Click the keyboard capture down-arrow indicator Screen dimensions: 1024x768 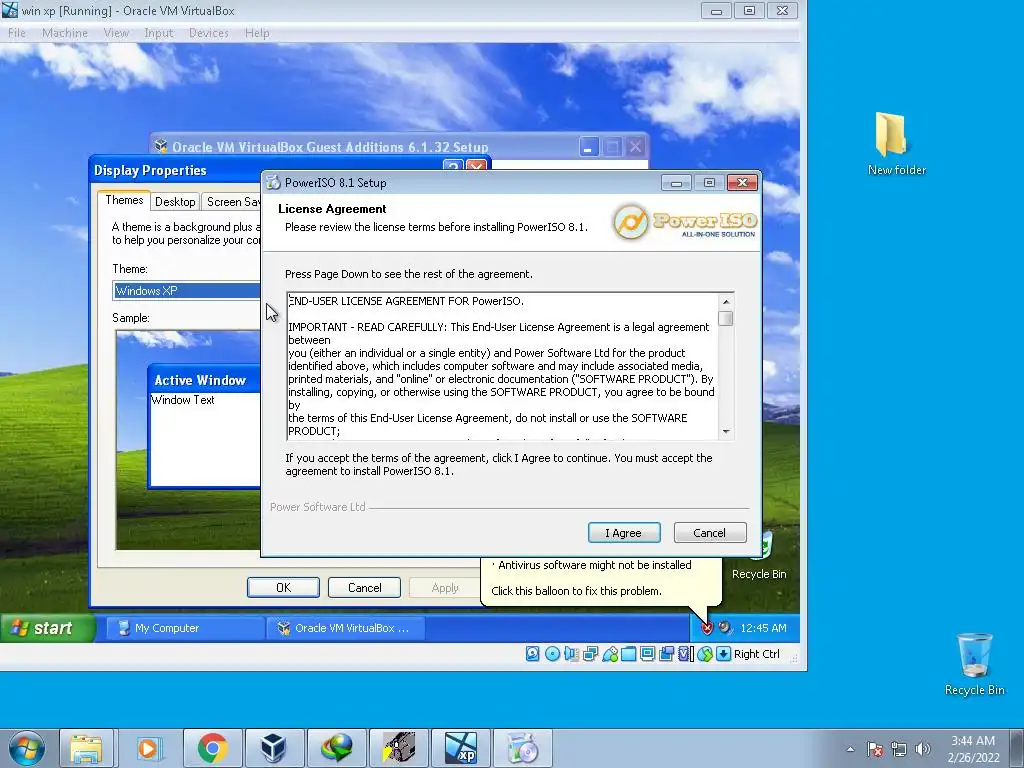pyautogui.click(x=723, y=654)
